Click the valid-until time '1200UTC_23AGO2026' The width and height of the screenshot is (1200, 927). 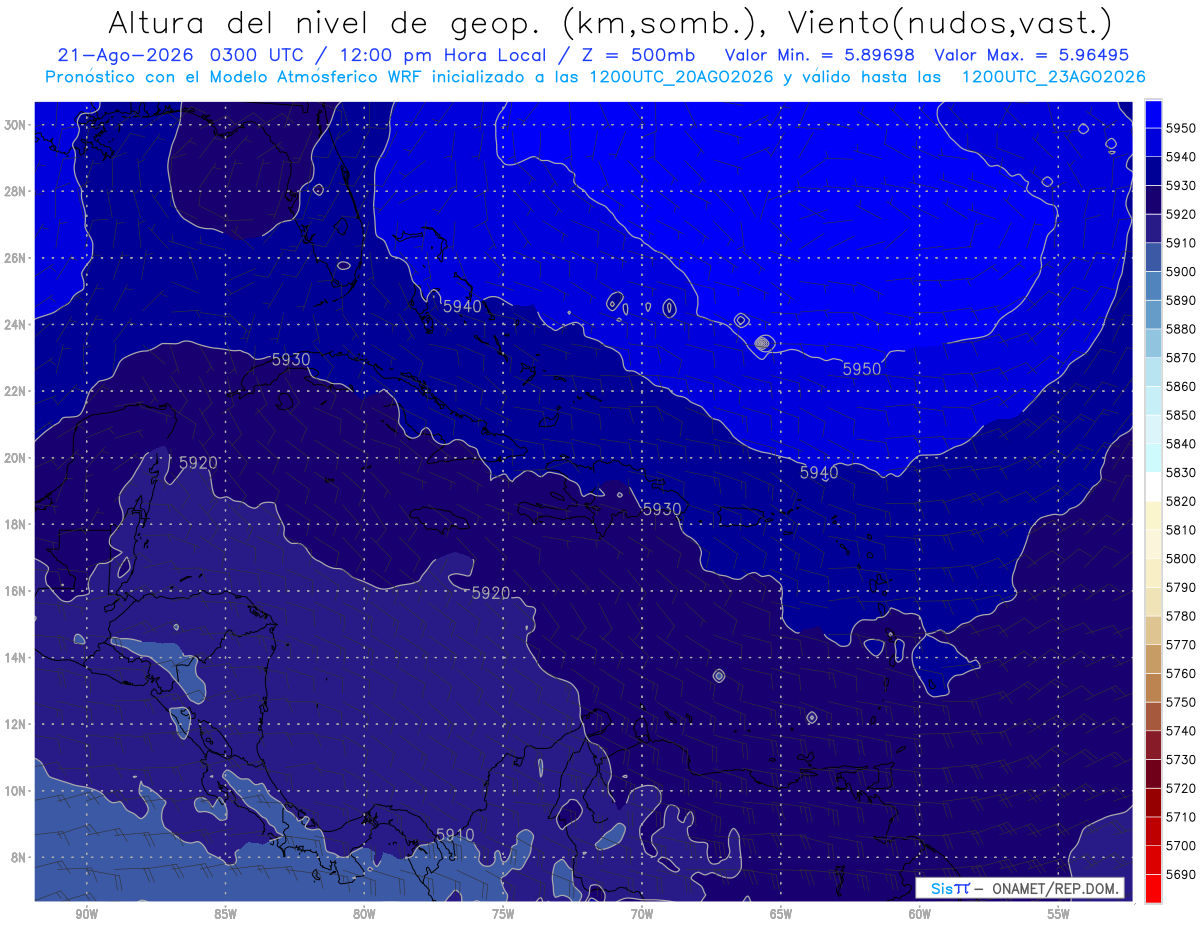[x=1053, y=77]
